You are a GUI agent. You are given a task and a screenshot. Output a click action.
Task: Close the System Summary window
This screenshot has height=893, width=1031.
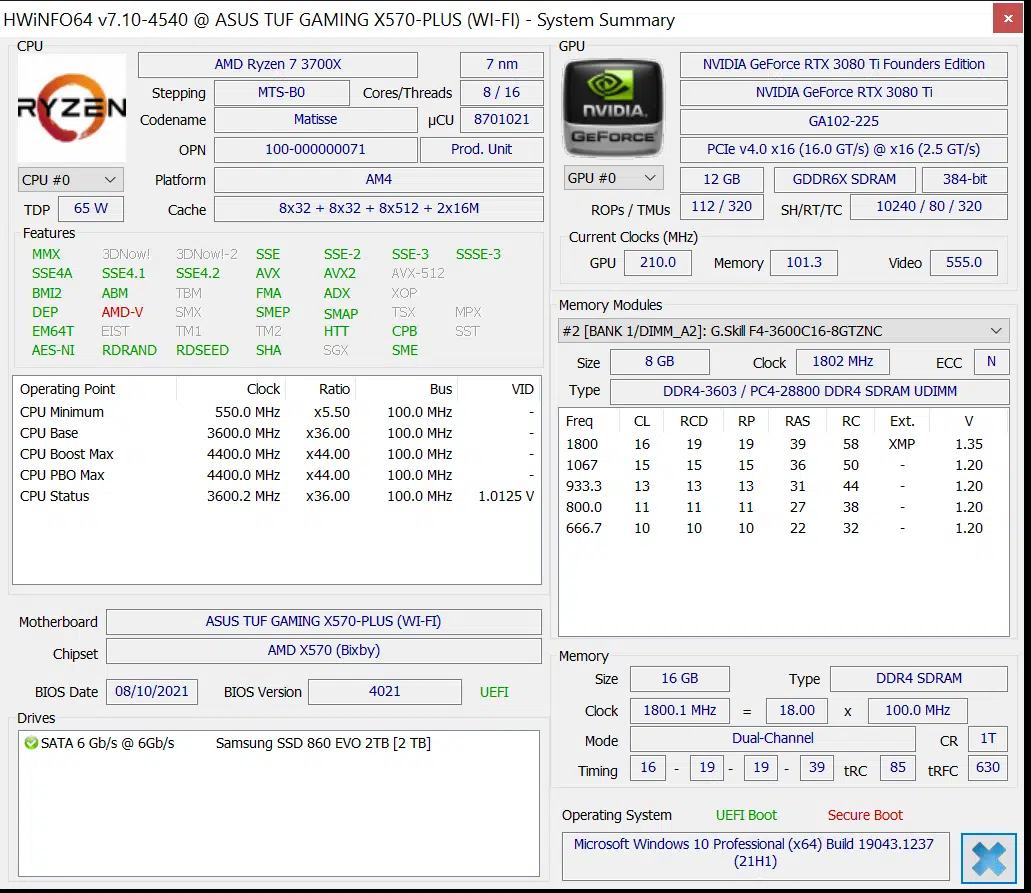pos(1007,18)
